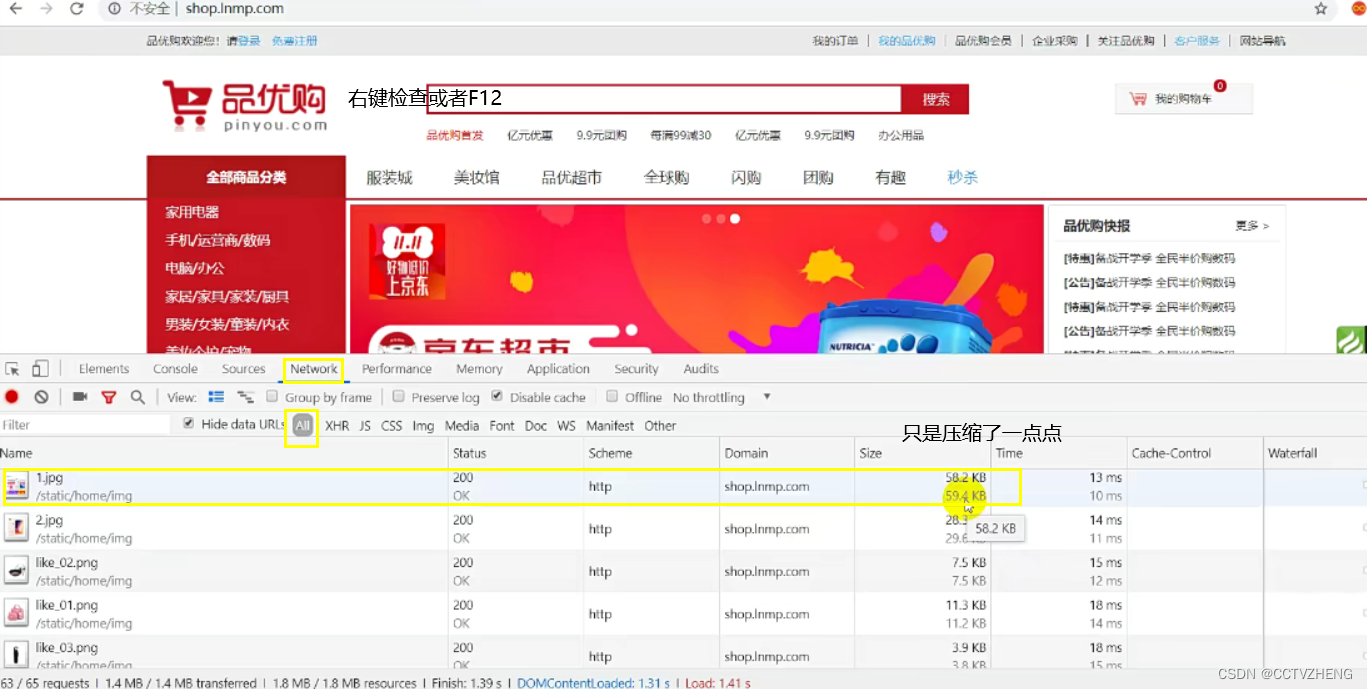Click the pinyou.com site logo
Screen dimensions: 1367x689
[246, 106]
